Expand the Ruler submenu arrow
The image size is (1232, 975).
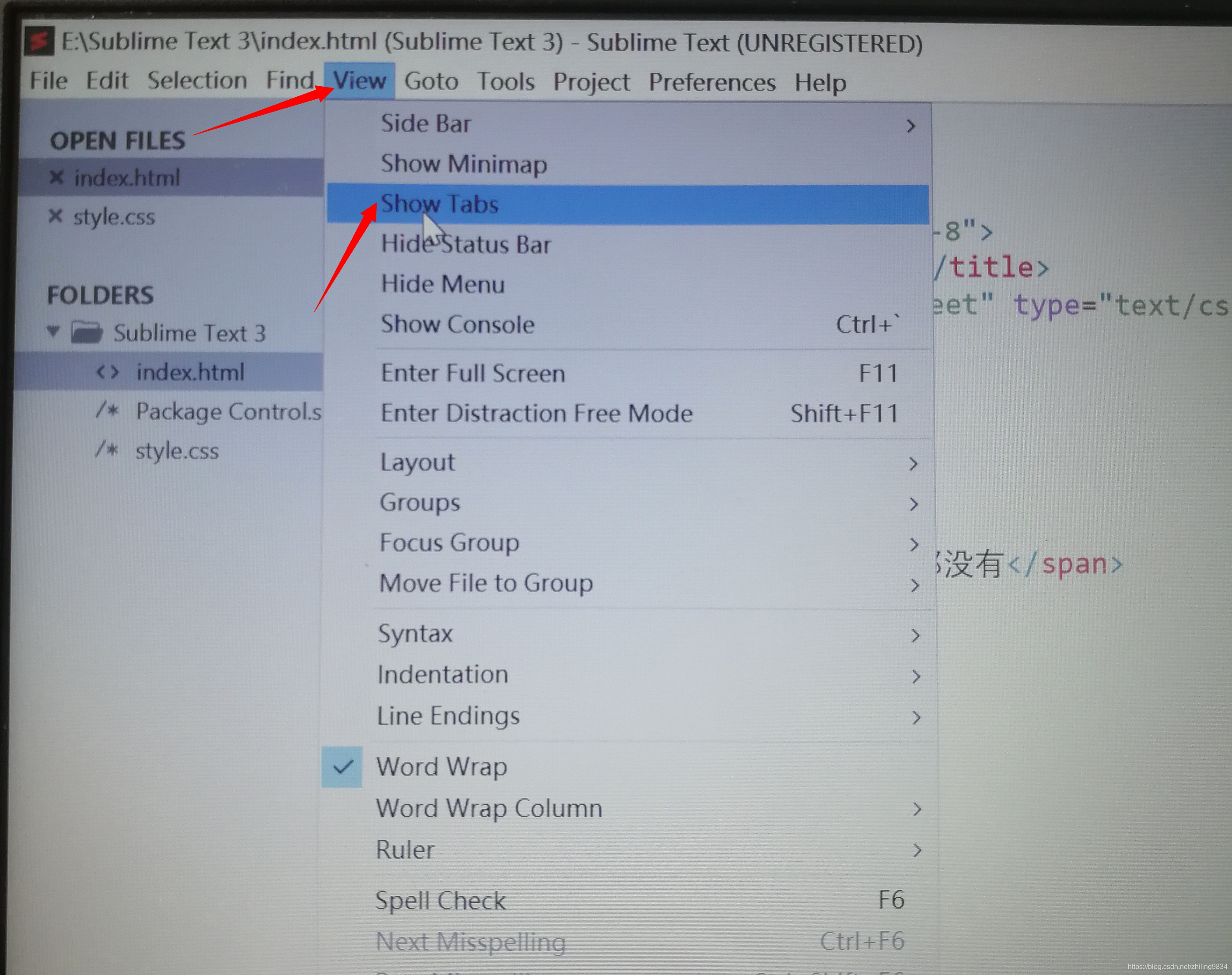(x=917, y=851)
